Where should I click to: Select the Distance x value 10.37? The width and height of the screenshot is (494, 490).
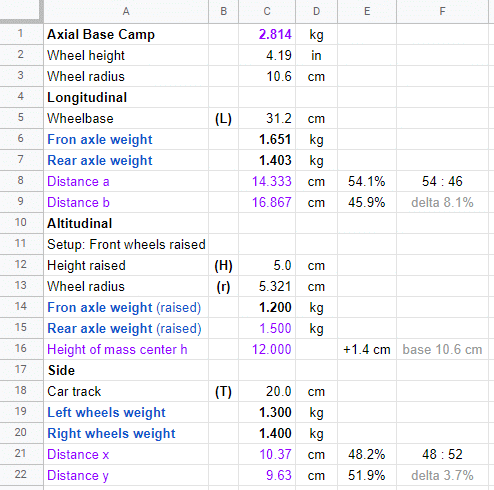click(x=267, y=454)
